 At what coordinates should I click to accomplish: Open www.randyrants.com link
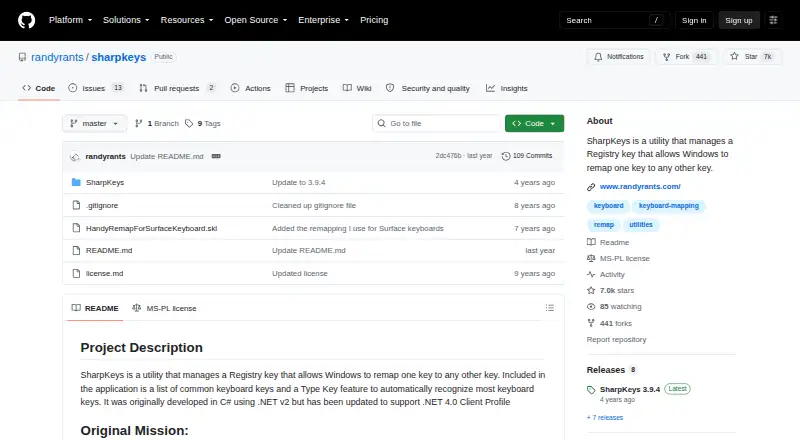(x=640, y=187)
